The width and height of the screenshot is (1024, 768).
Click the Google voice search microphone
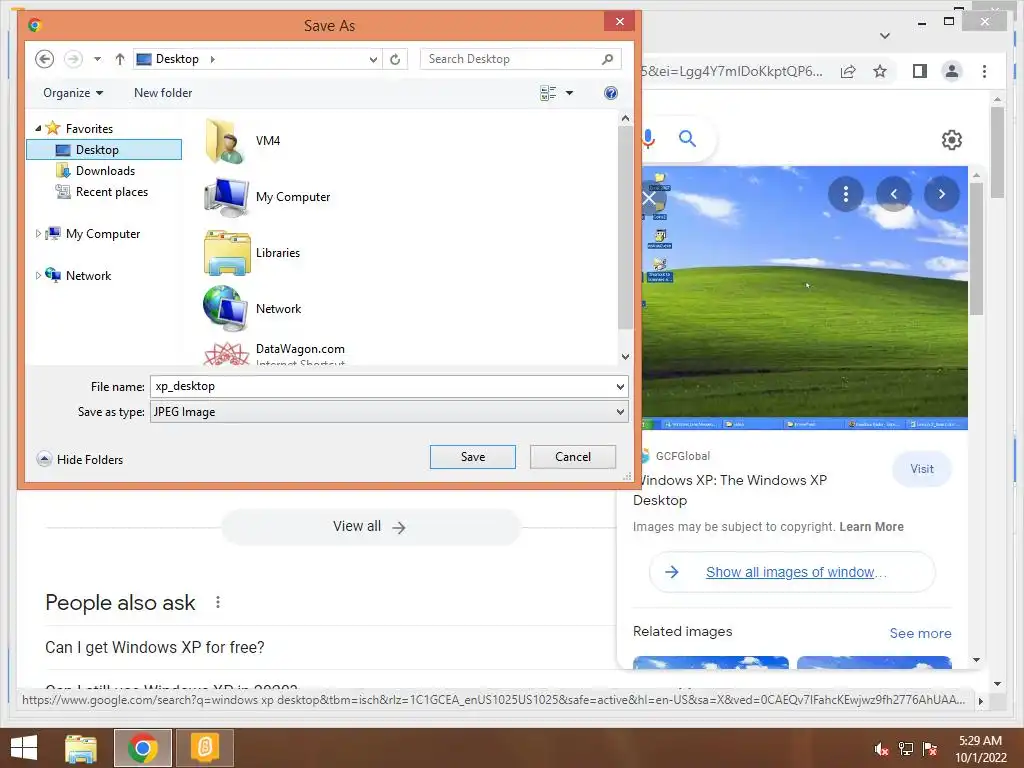click(648, 138)
